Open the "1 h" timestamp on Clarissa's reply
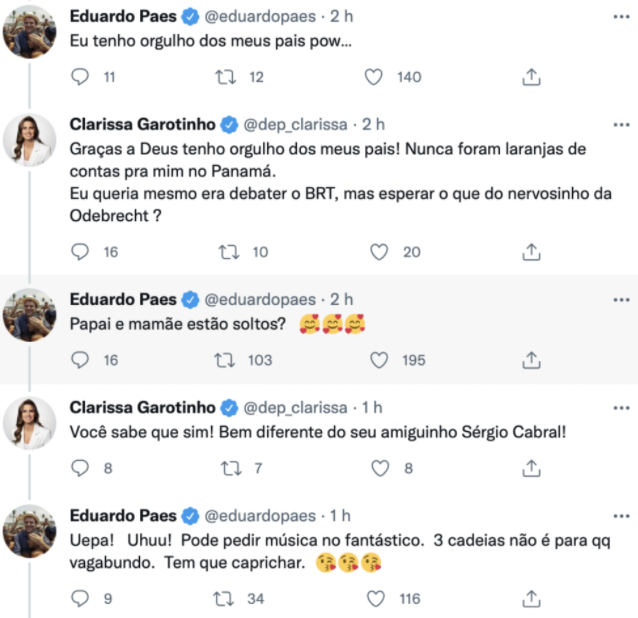 pos(372,407)
